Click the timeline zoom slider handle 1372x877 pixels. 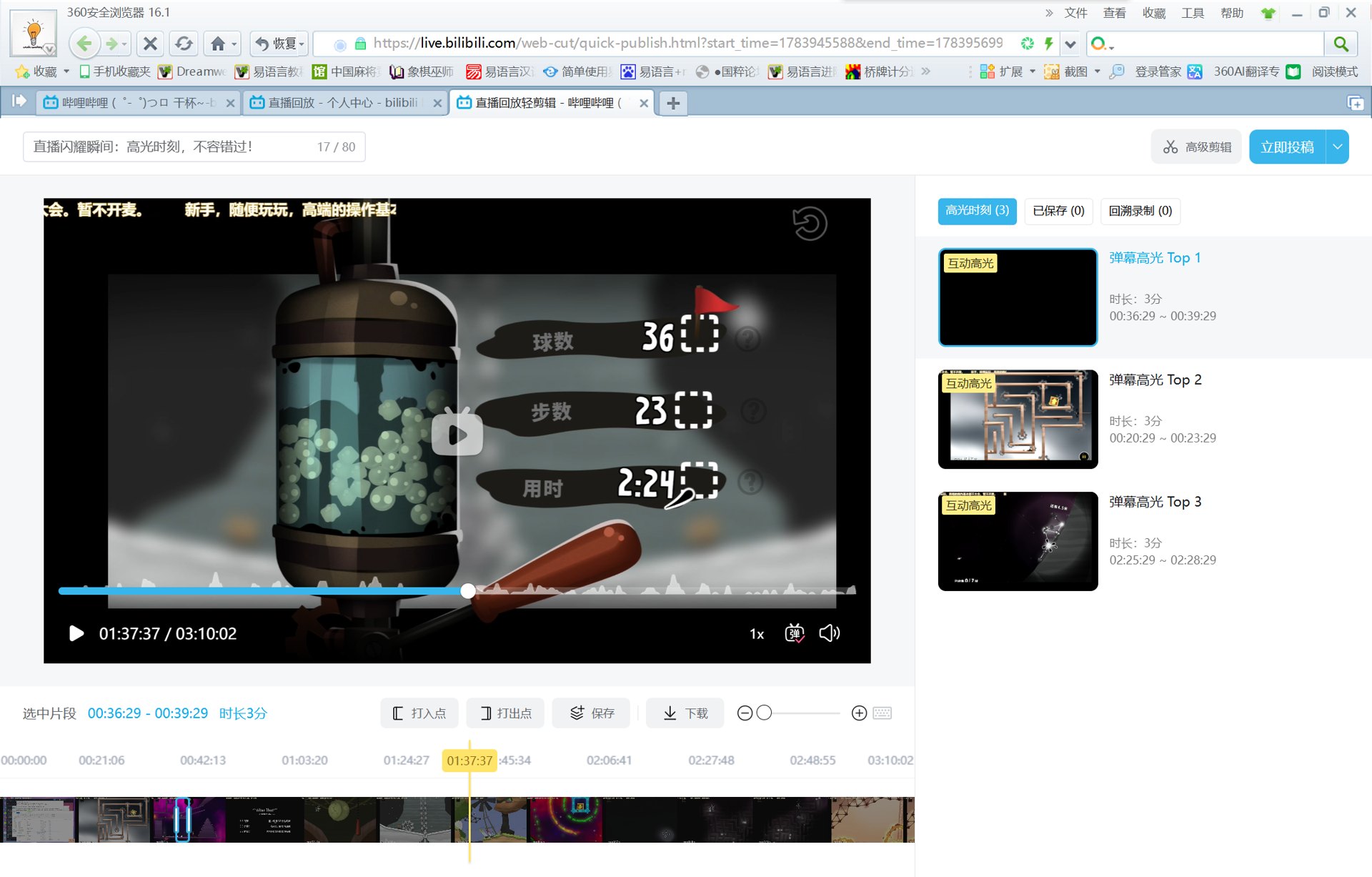(x=764, y=713)
